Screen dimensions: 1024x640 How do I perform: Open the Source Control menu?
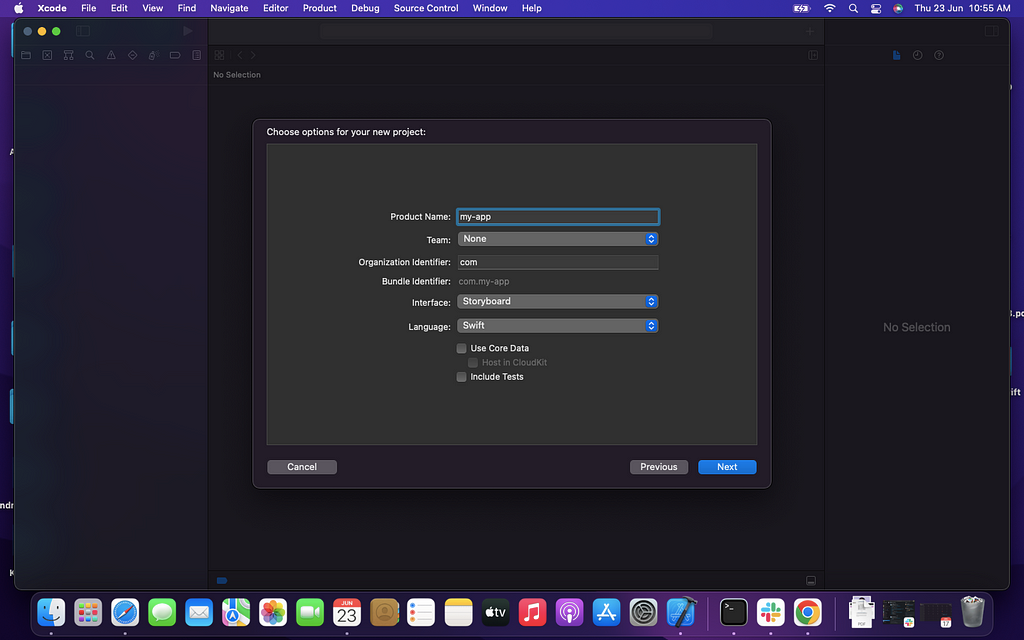tap(426, 8)
